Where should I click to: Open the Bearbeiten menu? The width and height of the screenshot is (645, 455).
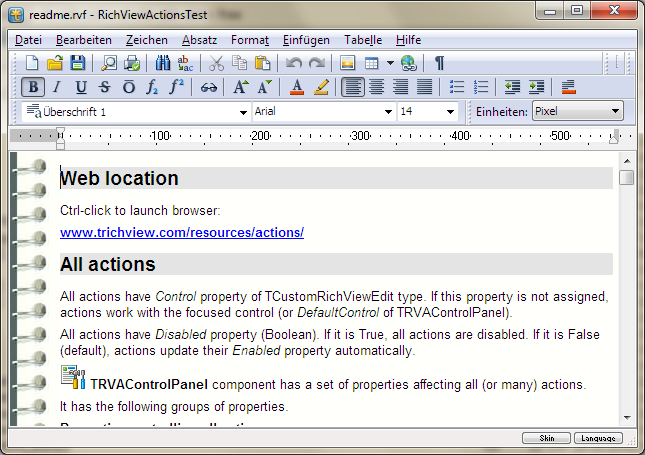click(x=84, y=40)
